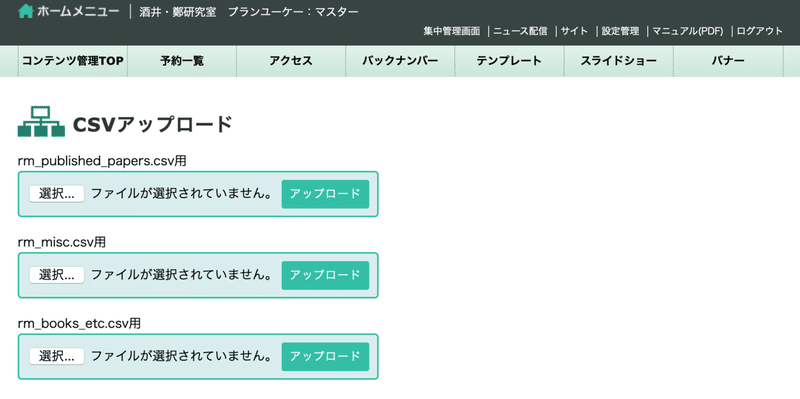Image resolution: width=800 pixels, height=399 pixels.
Task: Open the アクセス tab
Action: pos(291,61)
